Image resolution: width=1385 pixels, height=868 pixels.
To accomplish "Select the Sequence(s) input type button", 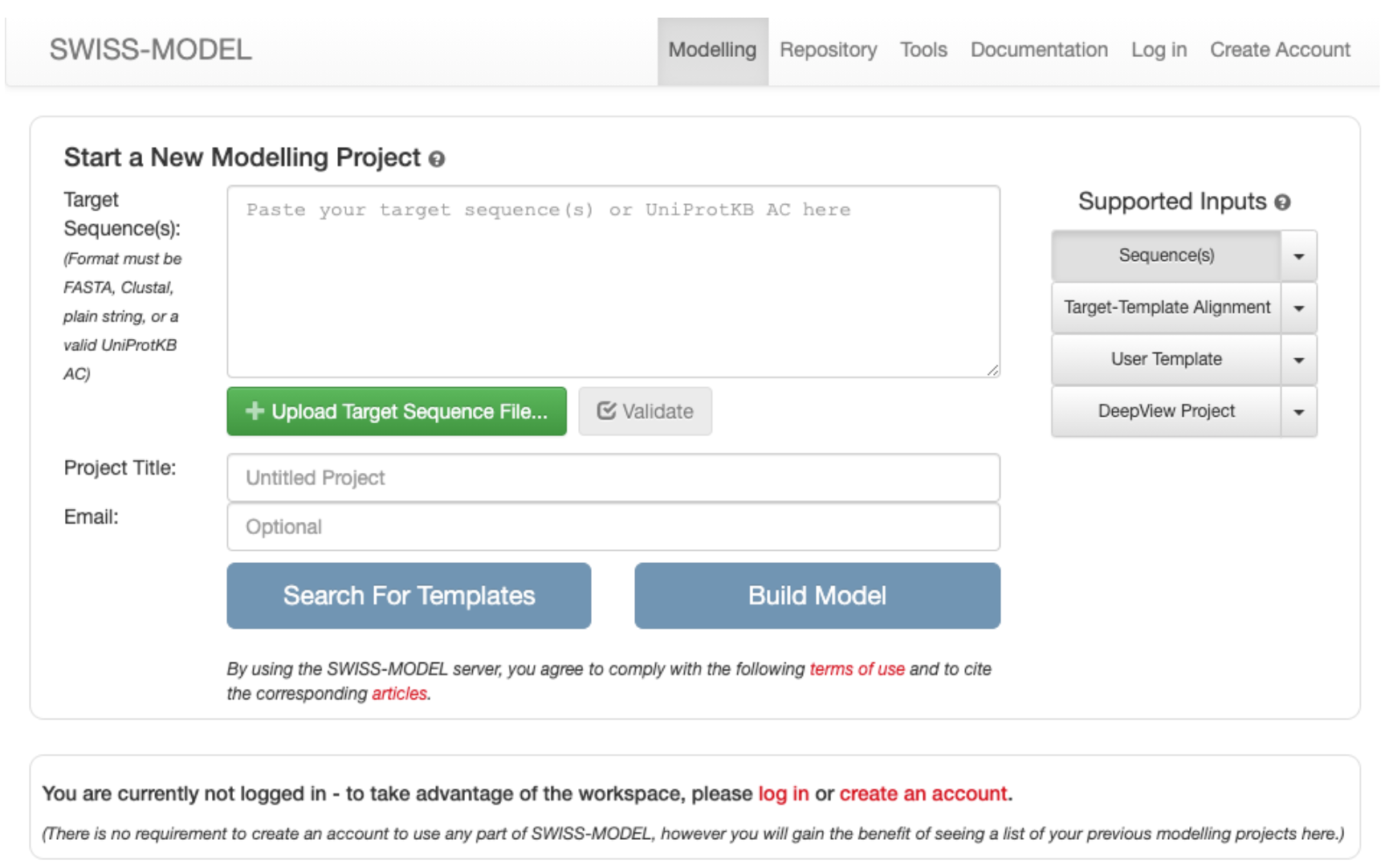I will pos(1166,256).
